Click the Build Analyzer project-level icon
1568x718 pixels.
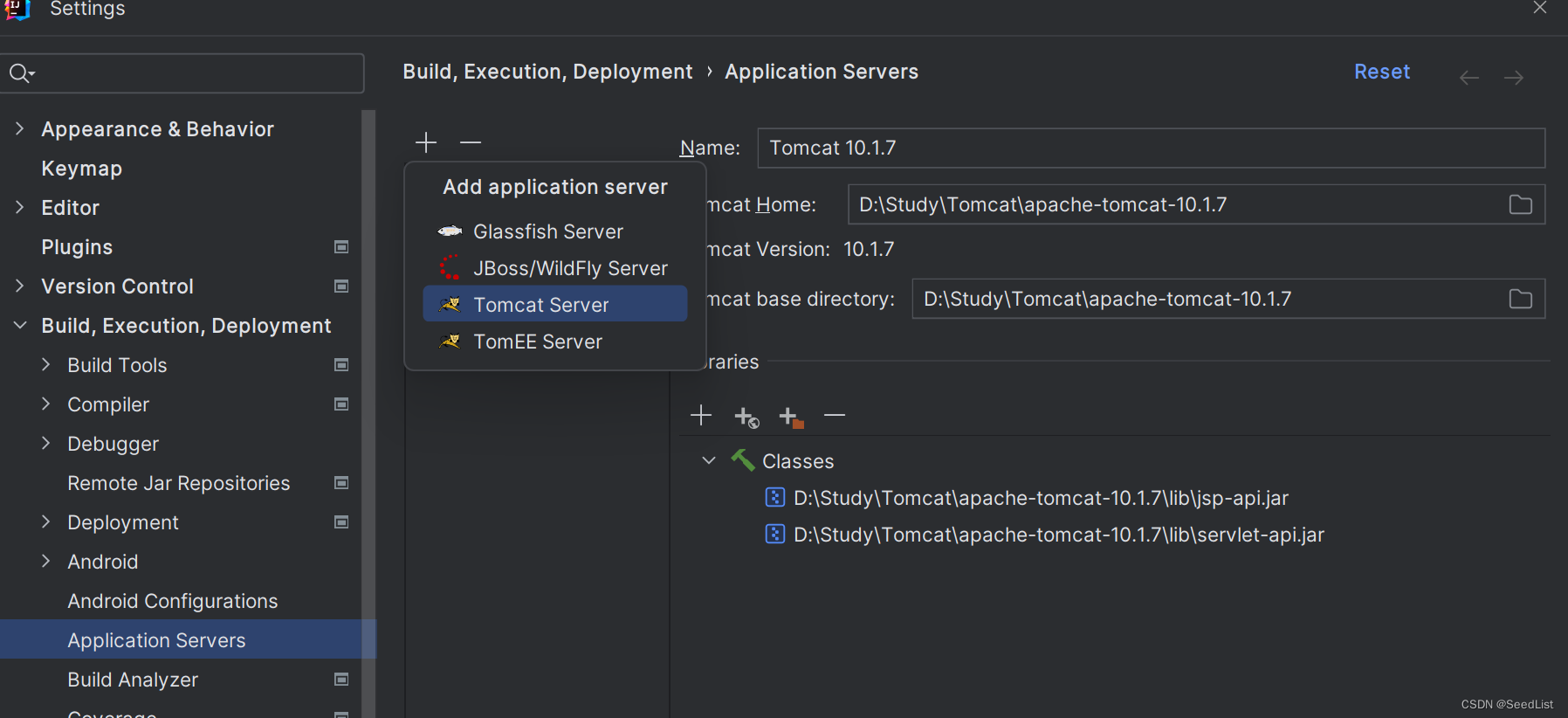coord(341,680)
